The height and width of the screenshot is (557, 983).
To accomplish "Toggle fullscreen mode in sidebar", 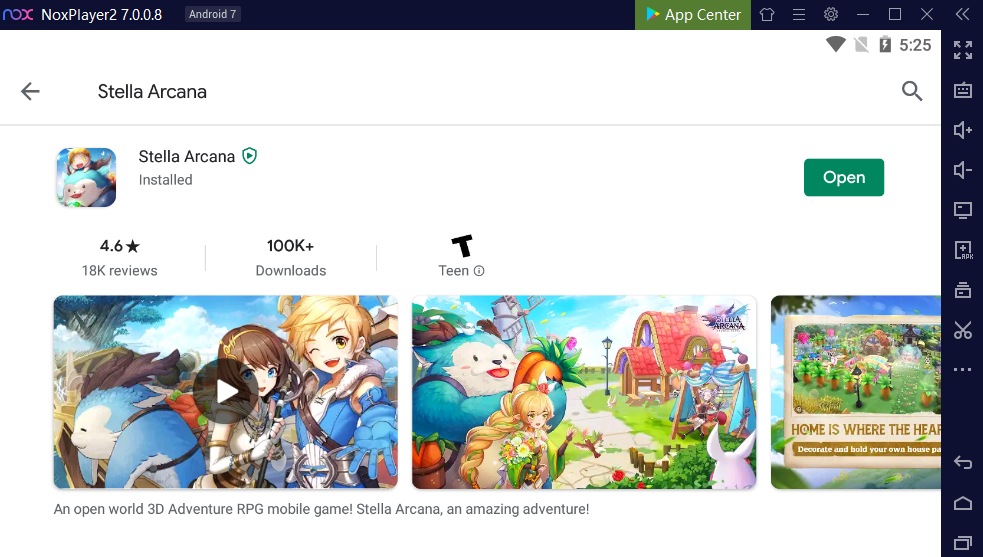I will click(963, 50).
